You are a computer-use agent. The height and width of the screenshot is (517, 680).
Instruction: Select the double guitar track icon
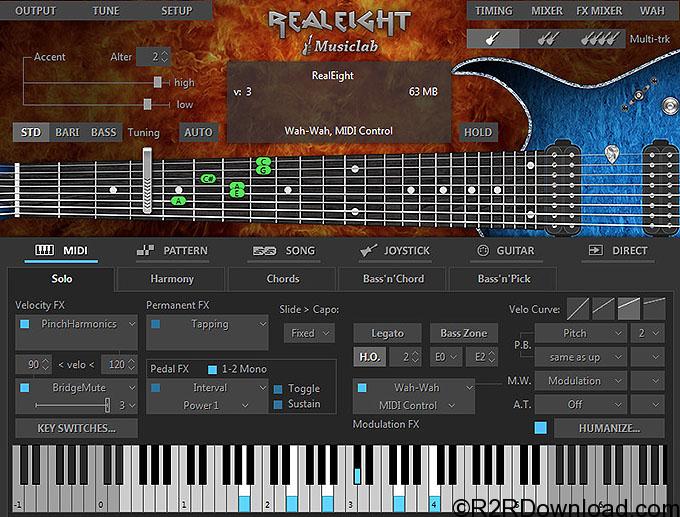pos(544,39)
